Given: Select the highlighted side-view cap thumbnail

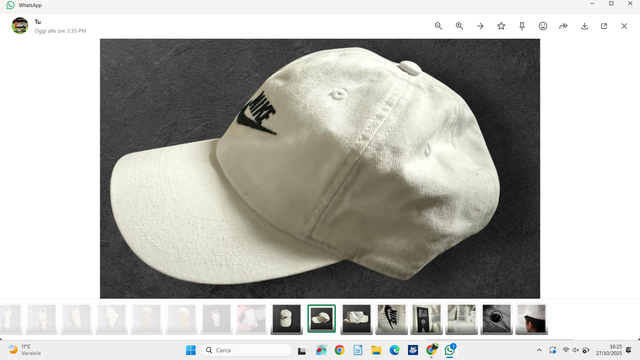Looking at the screenshot, I should pos(322,319).
